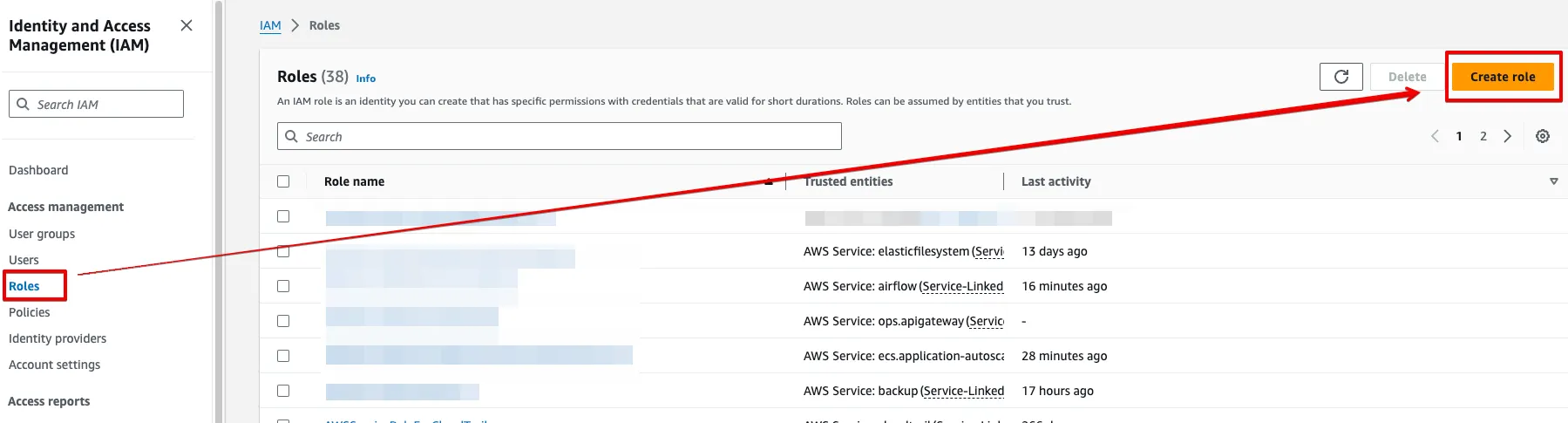
Task: Open Policies in the IAM sidebar
Action: click(x=30, y=312)
